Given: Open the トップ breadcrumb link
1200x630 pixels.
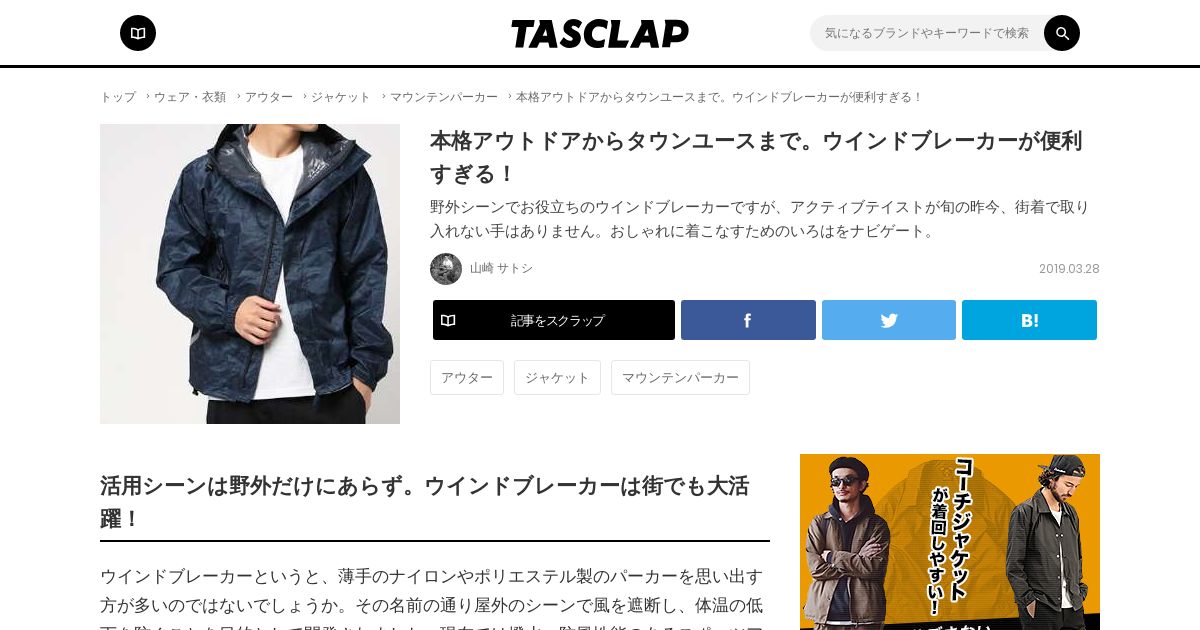Looking at the screenshot, I should 118,97.
